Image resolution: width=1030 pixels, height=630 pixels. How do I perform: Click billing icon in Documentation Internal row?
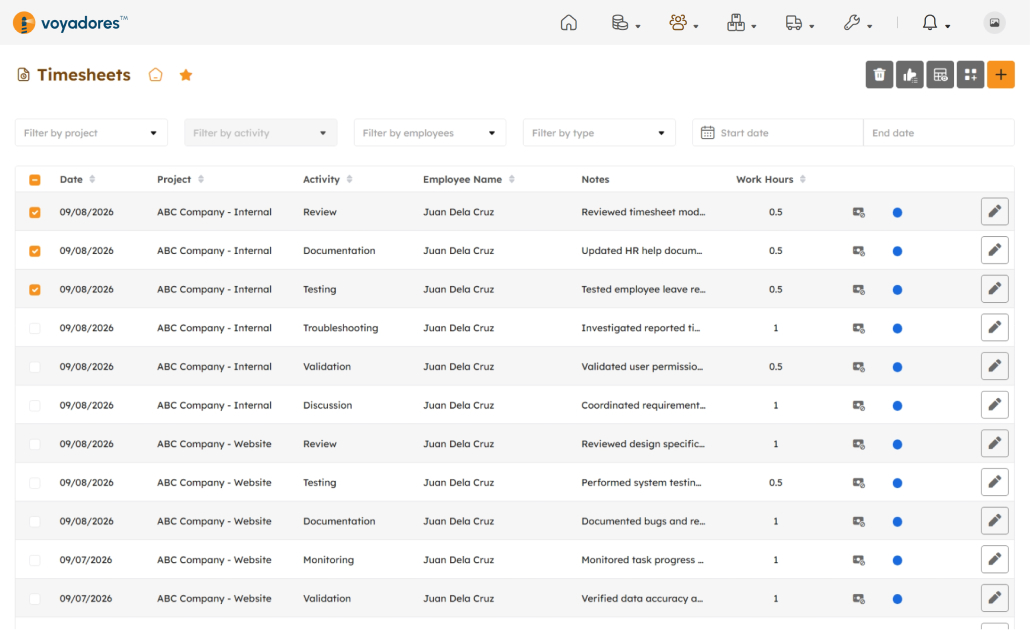859,251
